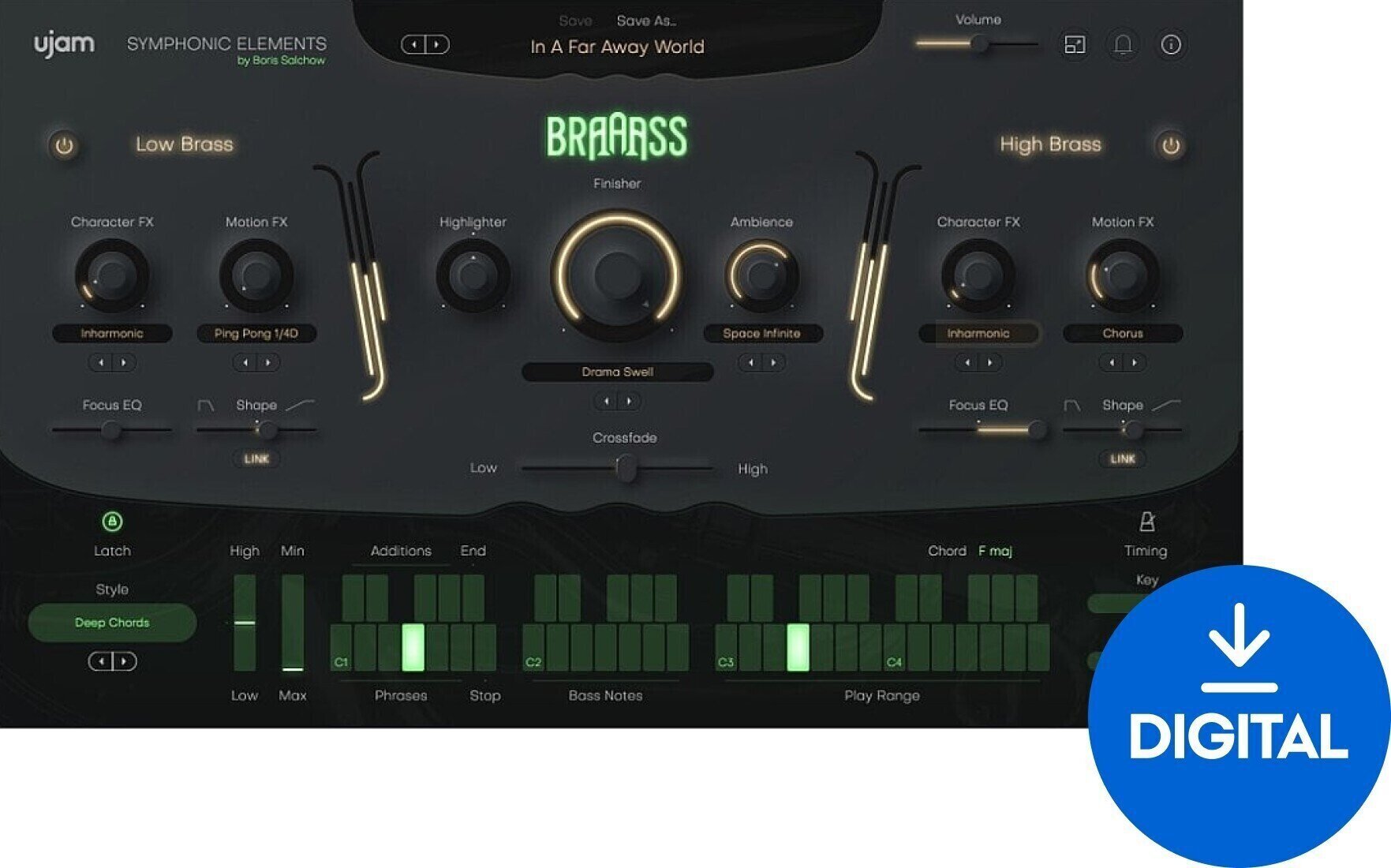Open Low Brass Inharmonic character selector
This screenshot has width=1391, height=868.
(112, 334)
